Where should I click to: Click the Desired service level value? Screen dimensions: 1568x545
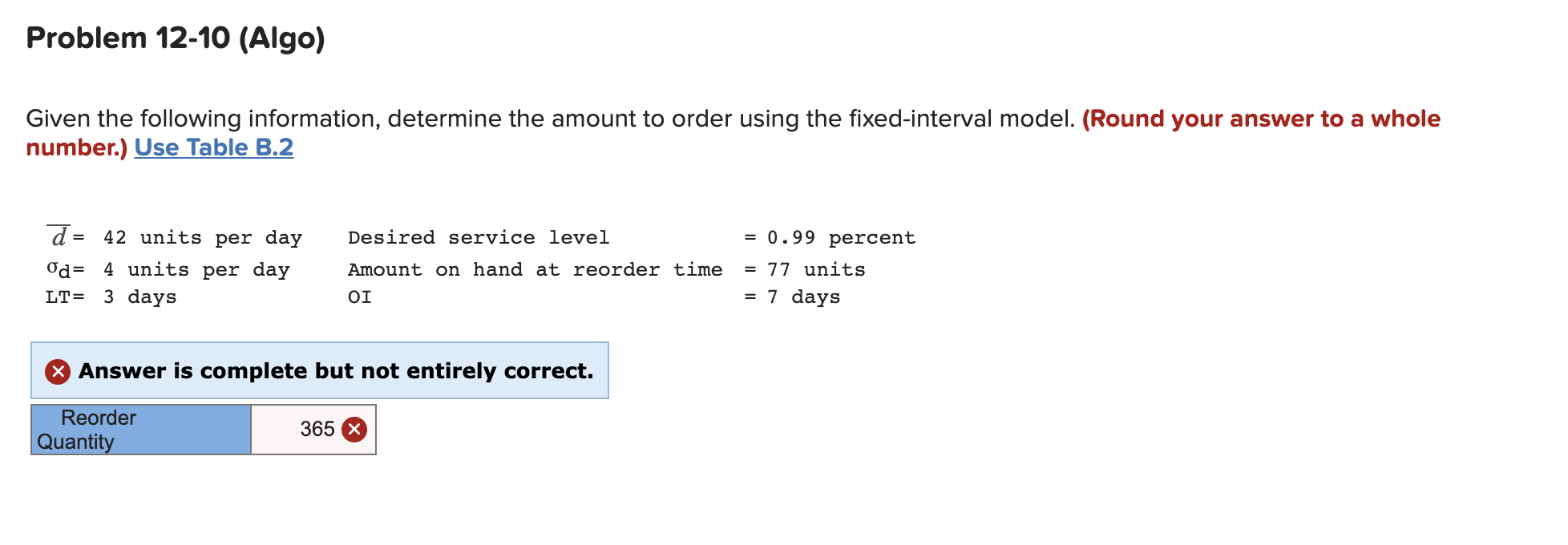pyautogui.click(x=840, y=237)
